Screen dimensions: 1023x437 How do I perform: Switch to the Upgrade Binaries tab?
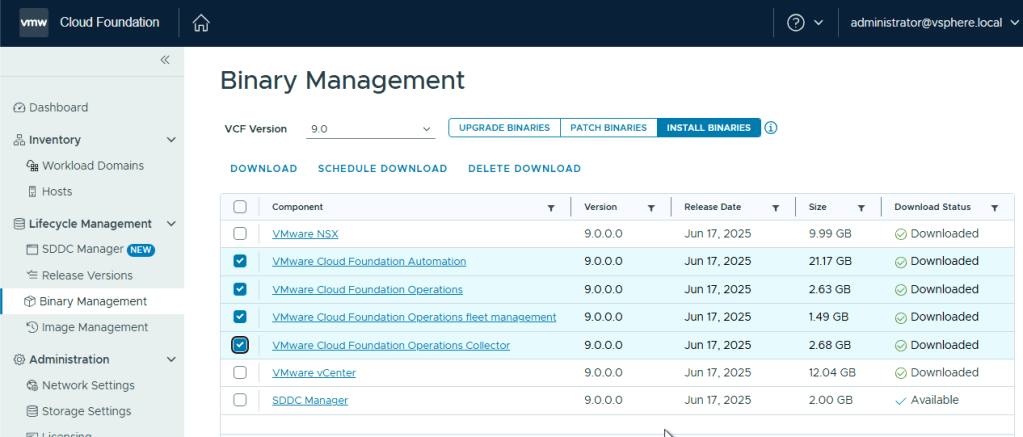click(504, 128)
